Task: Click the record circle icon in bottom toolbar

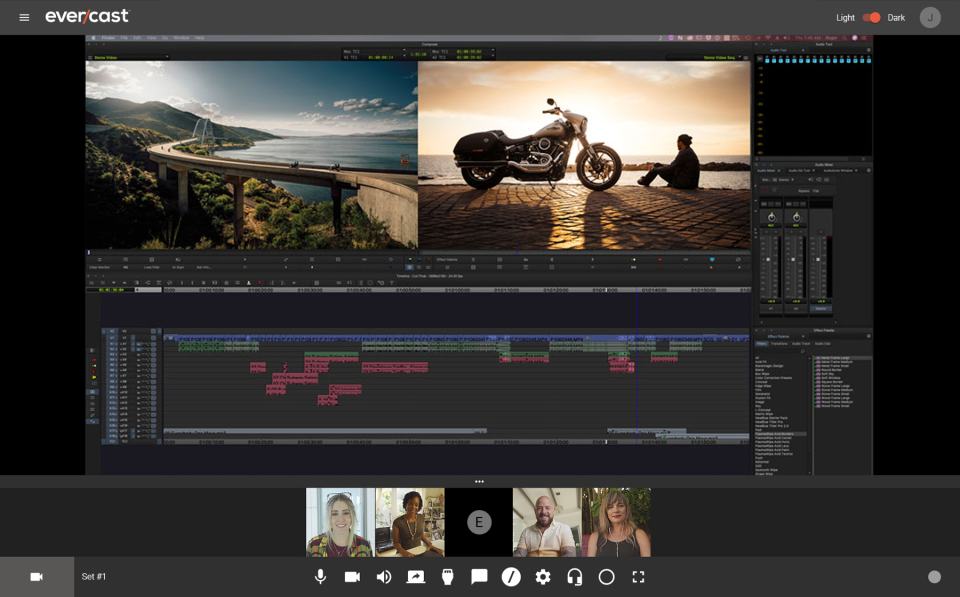Action: tap(606, 577)
